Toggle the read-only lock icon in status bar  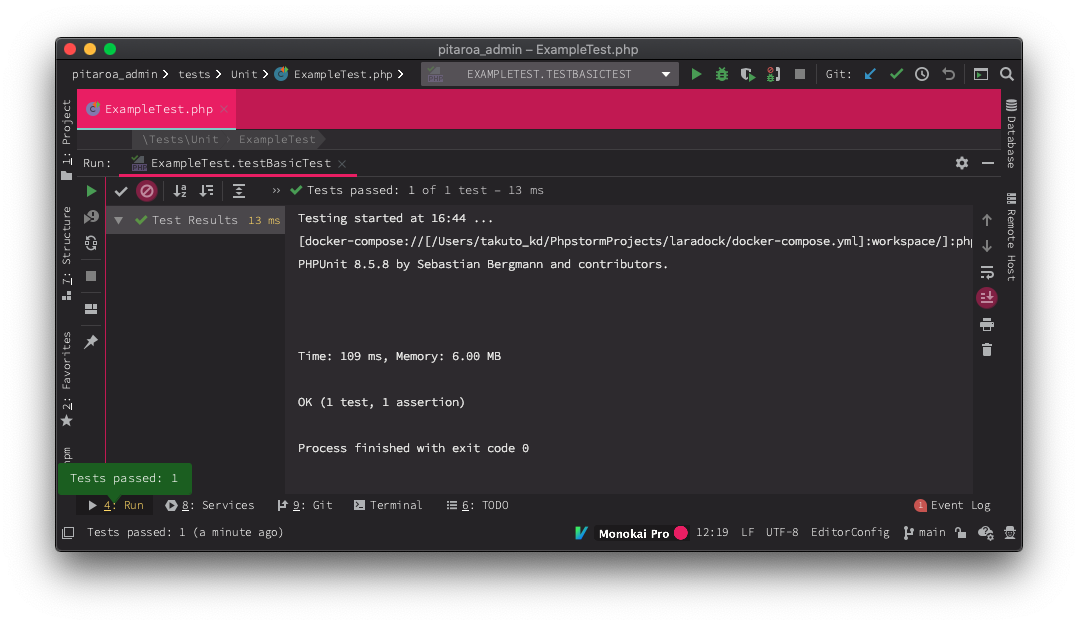(x=960, y=533)
